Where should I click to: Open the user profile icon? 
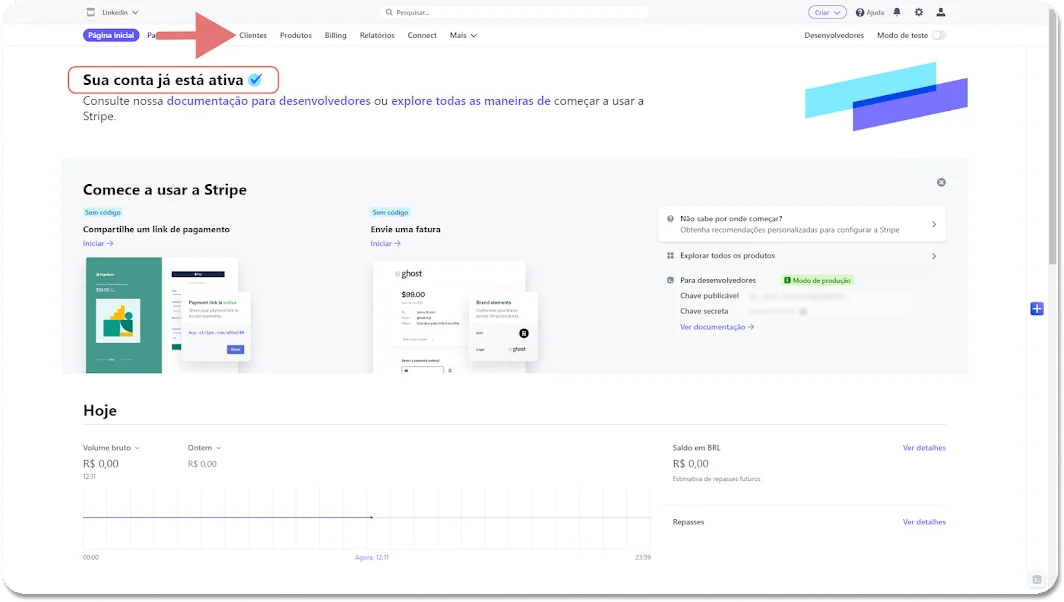pyautogui.click(x=940, y=12)
